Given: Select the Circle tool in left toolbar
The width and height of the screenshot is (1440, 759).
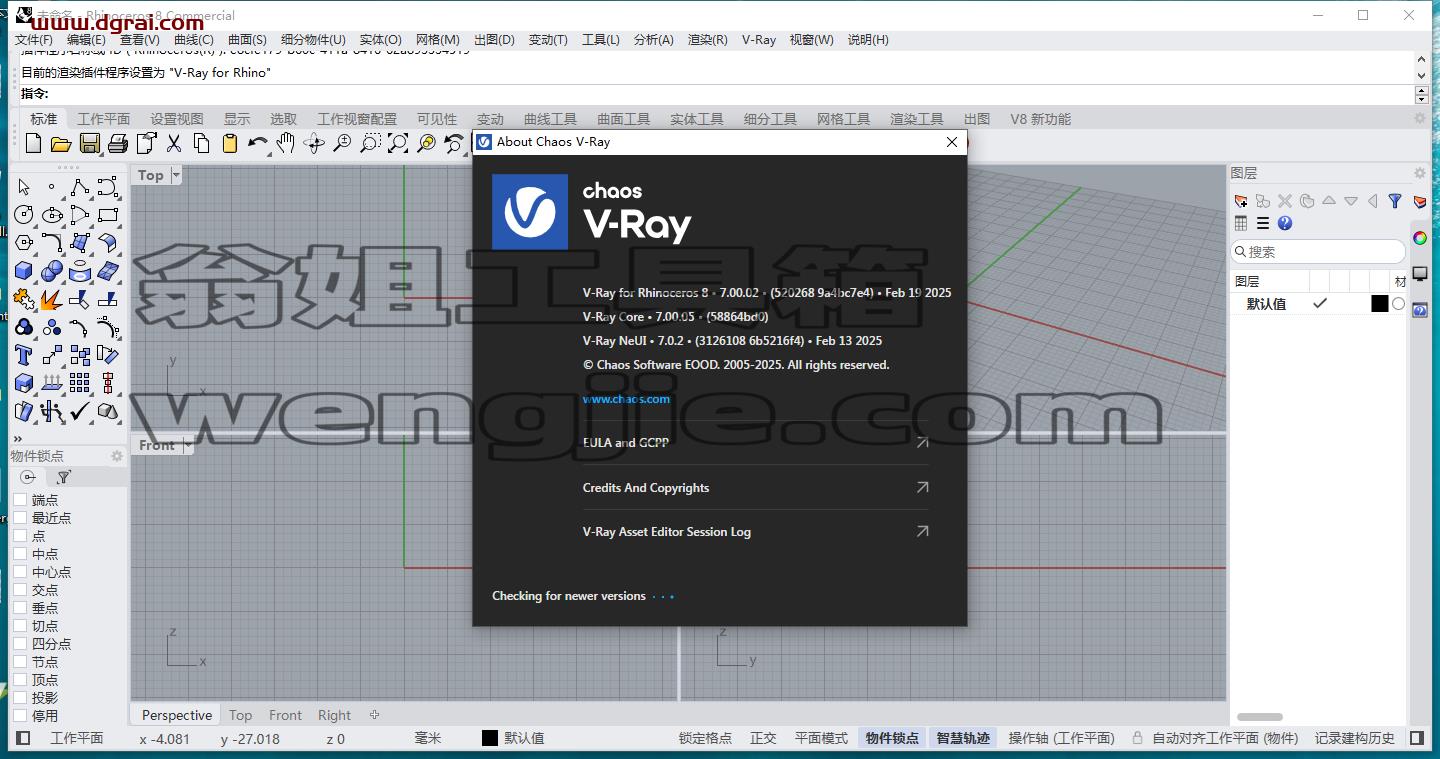Looking at the screenshot, I should click(24, 215).
